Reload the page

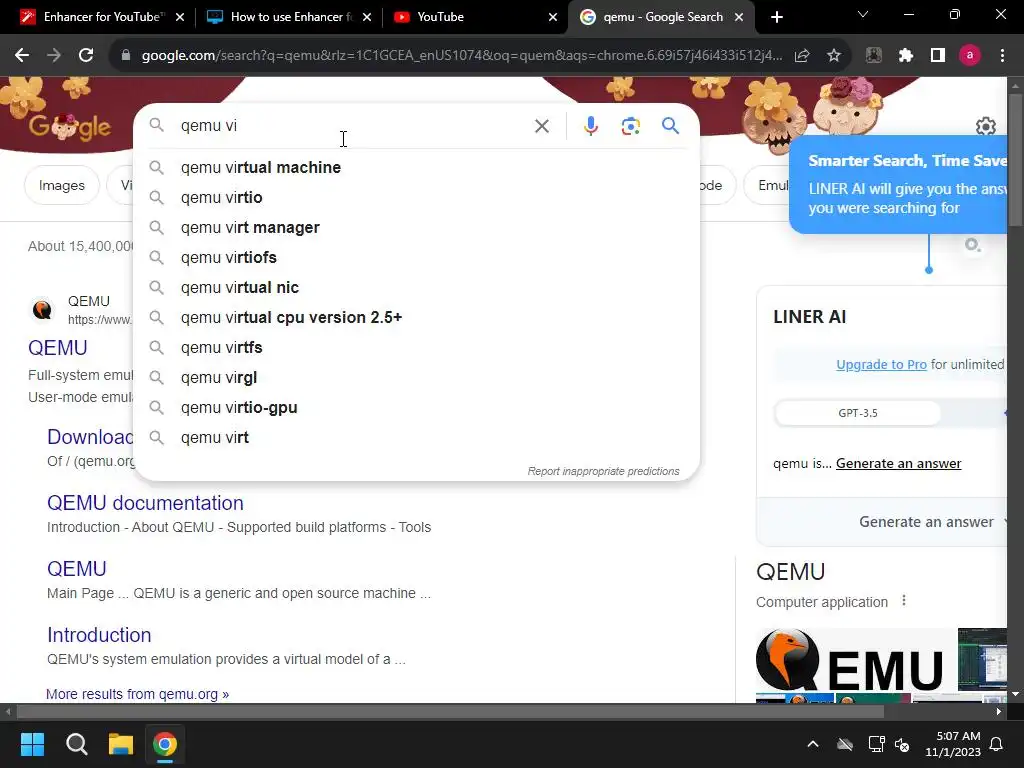(x=86, y=56)
